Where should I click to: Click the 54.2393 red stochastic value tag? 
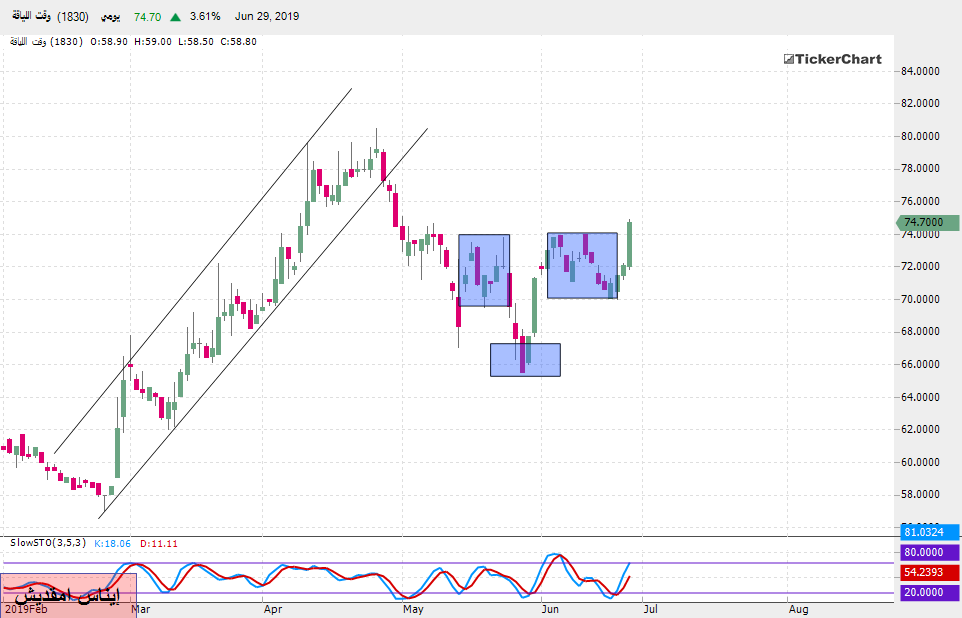[x=928, y=572]
